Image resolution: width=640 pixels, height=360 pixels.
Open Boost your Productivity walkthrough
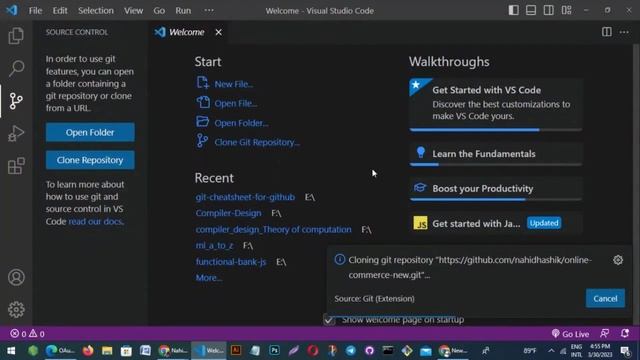pos(496,188)
